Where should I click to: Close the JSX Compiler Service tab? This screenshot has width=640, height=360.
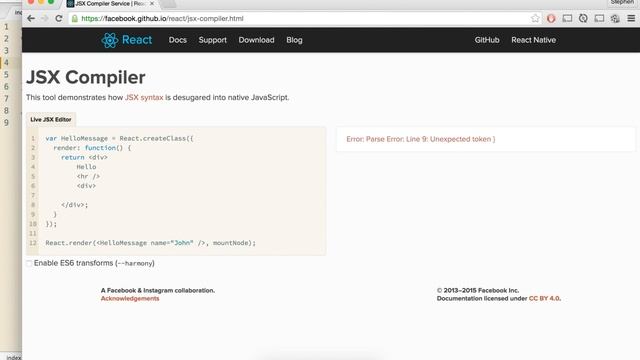[152, 3]
